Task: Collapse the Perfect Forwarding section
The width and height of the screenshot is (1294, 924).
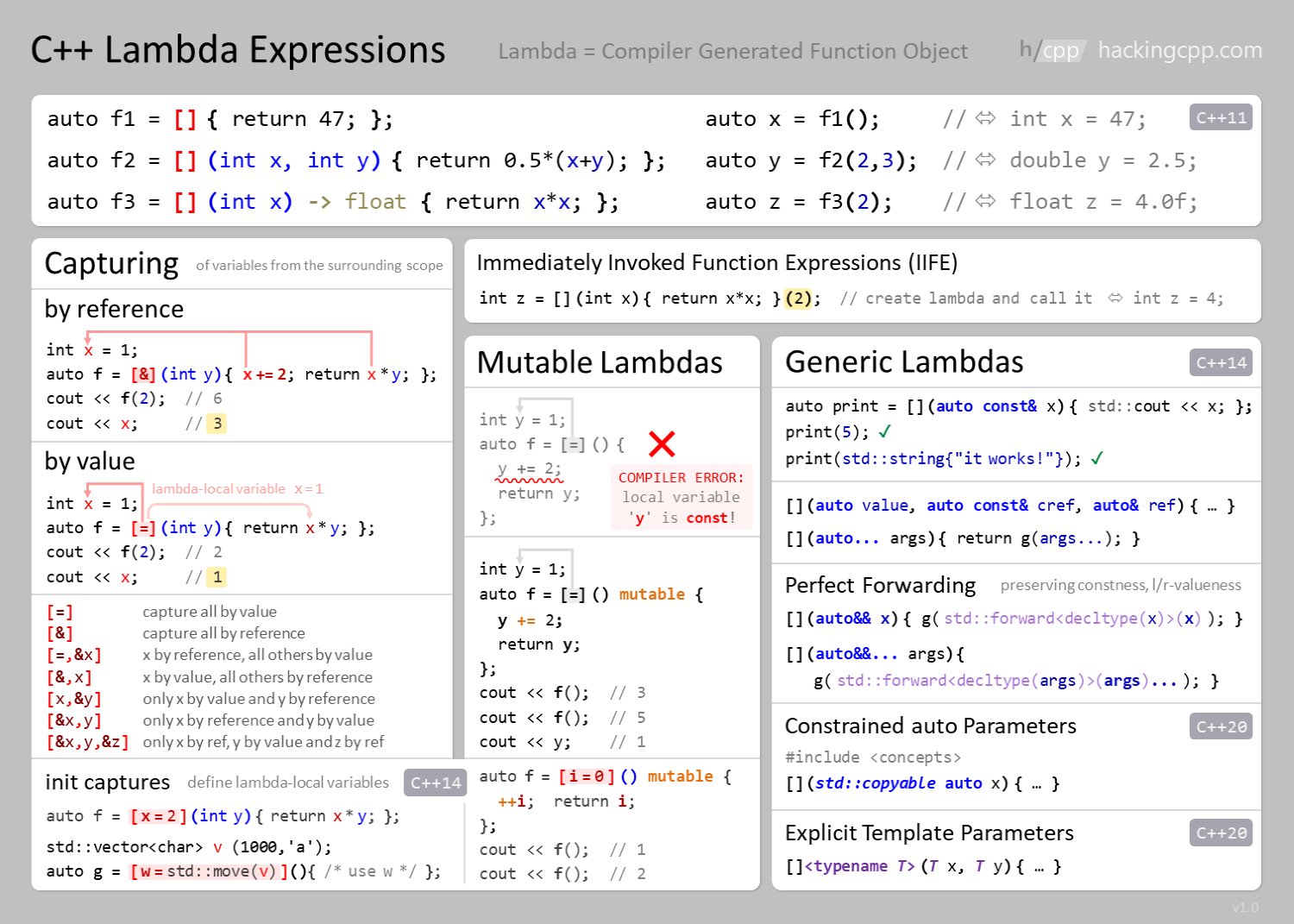Action: coord(880,586)
